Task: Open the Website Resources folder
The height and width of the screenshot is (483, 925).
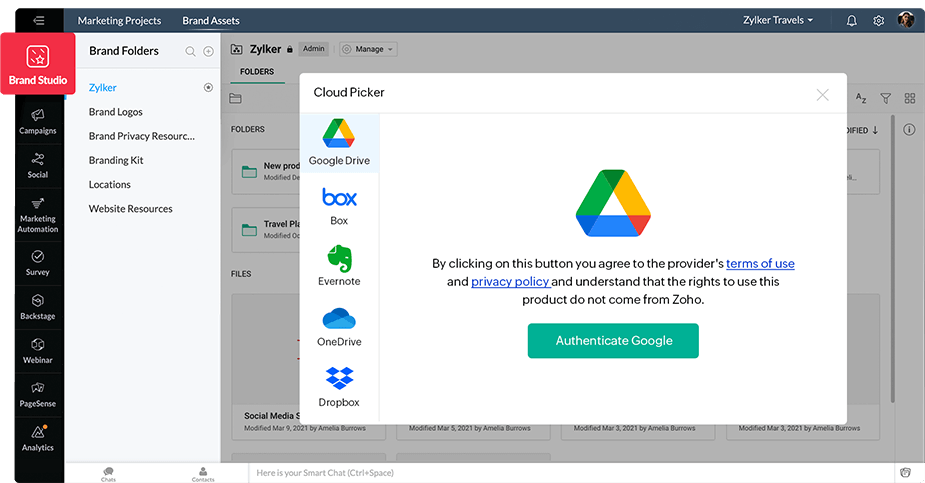Action: click(x=130, y=208)
